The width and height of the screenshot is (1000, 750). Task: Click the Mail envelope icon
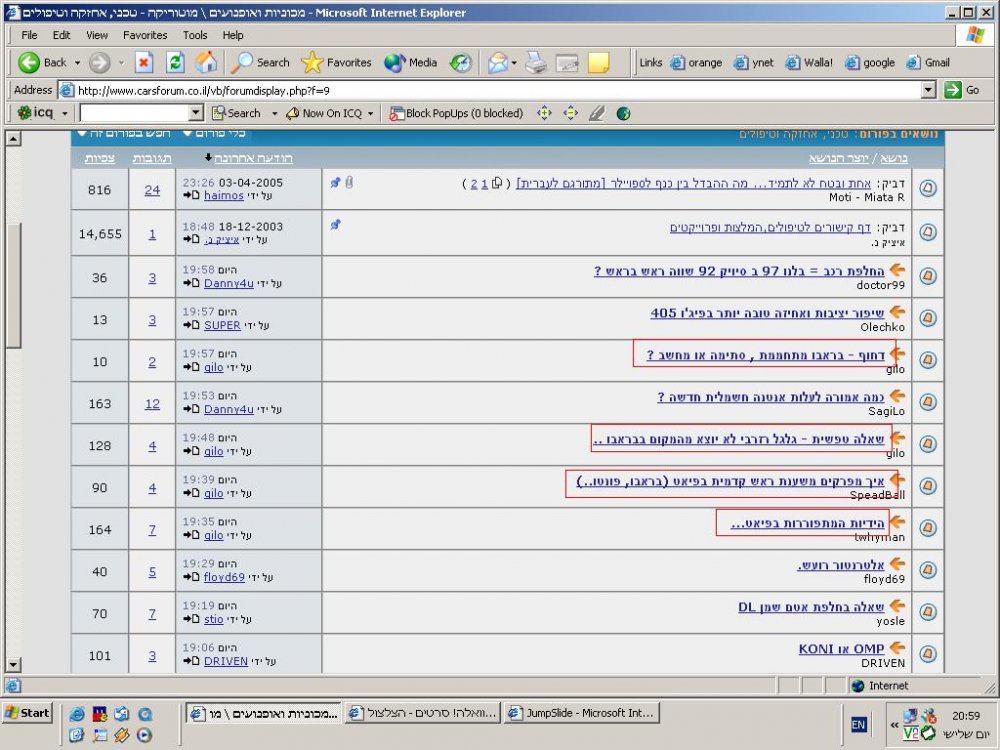[x=497, y=62]
